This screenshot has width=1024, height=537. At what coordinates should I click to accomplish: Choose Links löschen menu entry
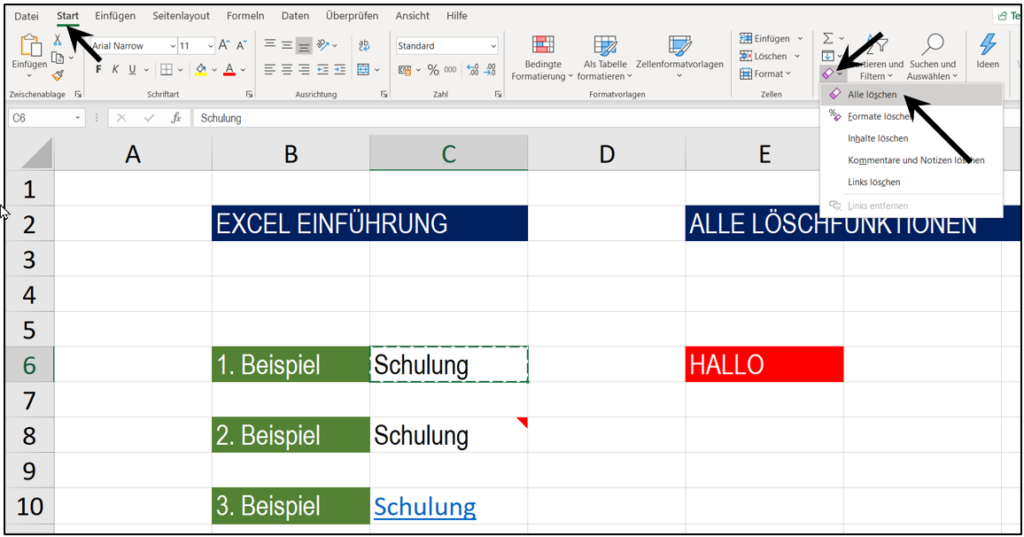point(911,182)
